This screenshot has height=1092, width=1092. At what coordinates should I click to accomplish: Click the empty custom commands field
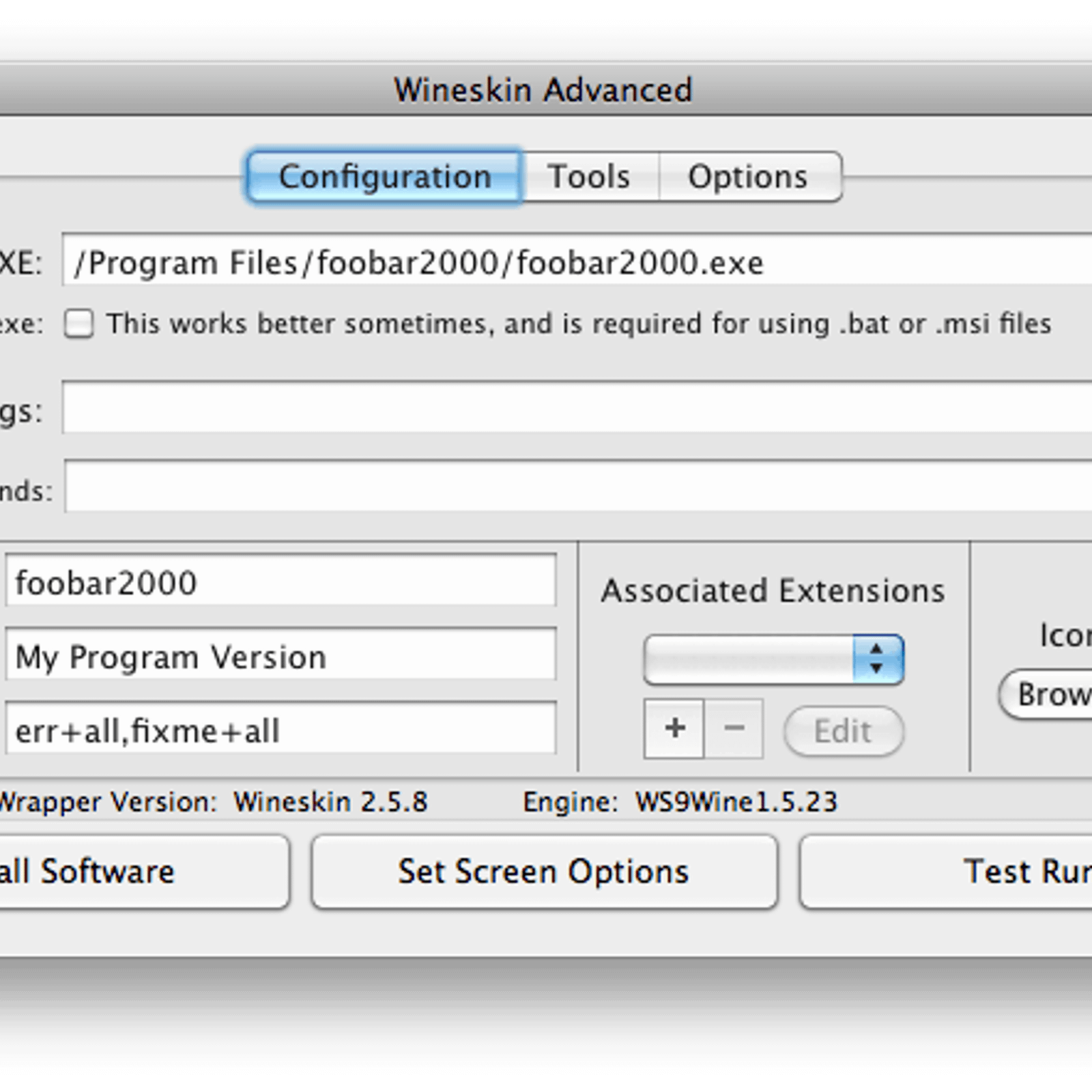578,486
